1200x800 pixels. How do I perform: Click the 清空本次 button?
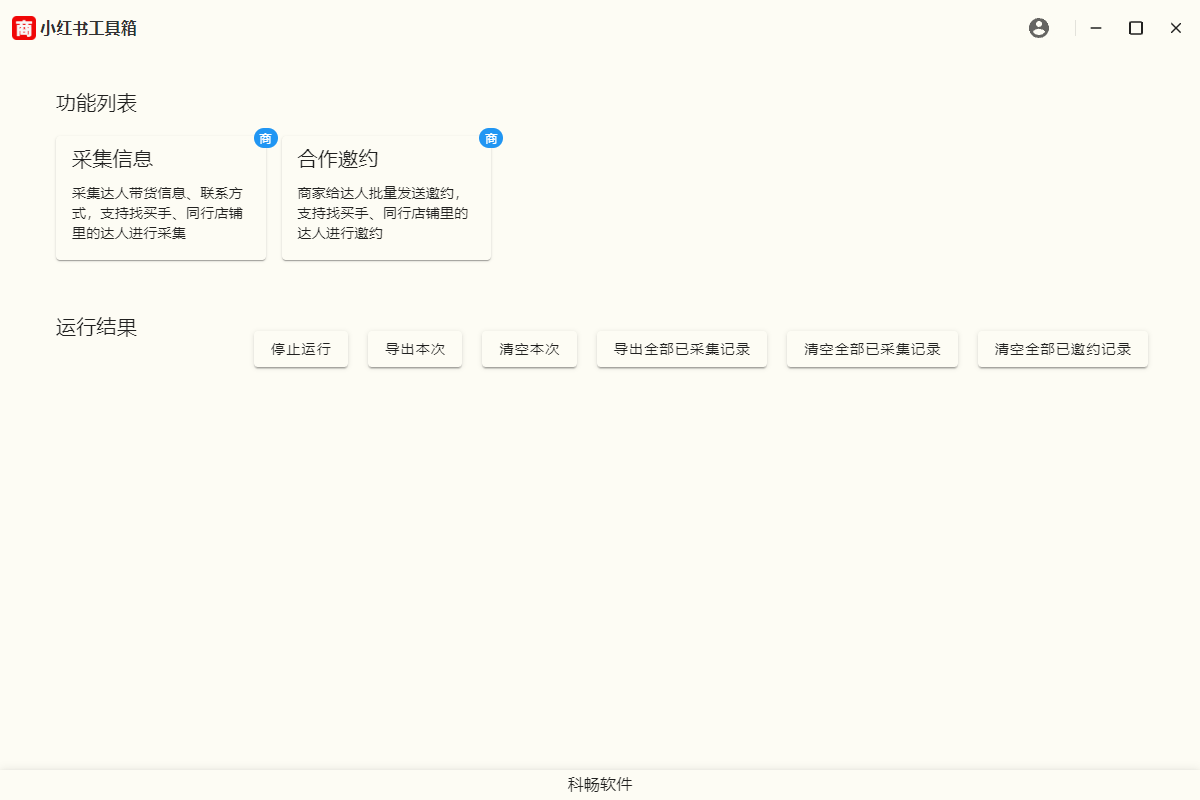529,349
